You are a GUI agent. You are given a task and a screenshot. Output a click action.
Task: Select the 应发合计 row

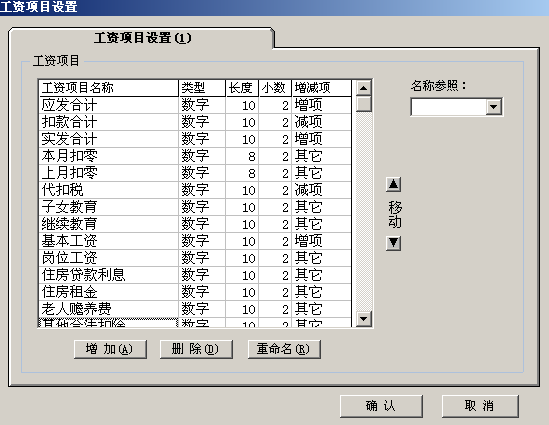pyautogui.click(x=195, y=105)
